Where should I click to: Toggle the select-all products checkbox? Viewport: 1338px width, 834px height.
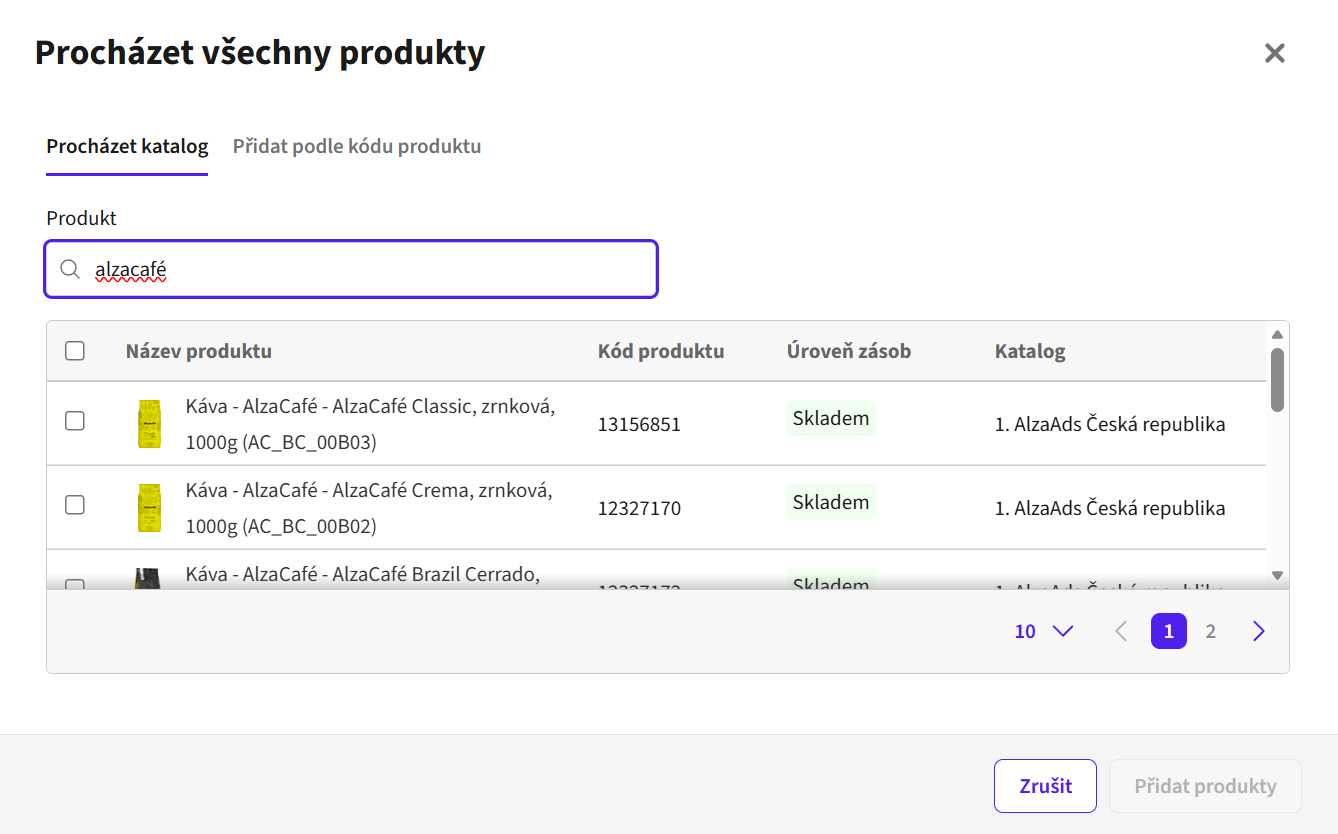pos(75,351)
